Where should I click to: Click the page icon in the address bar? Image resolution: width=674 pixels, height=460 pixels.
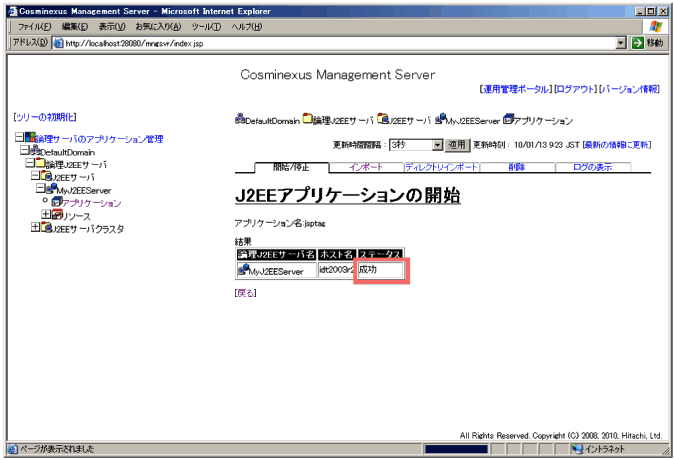[x=58, y=43]
